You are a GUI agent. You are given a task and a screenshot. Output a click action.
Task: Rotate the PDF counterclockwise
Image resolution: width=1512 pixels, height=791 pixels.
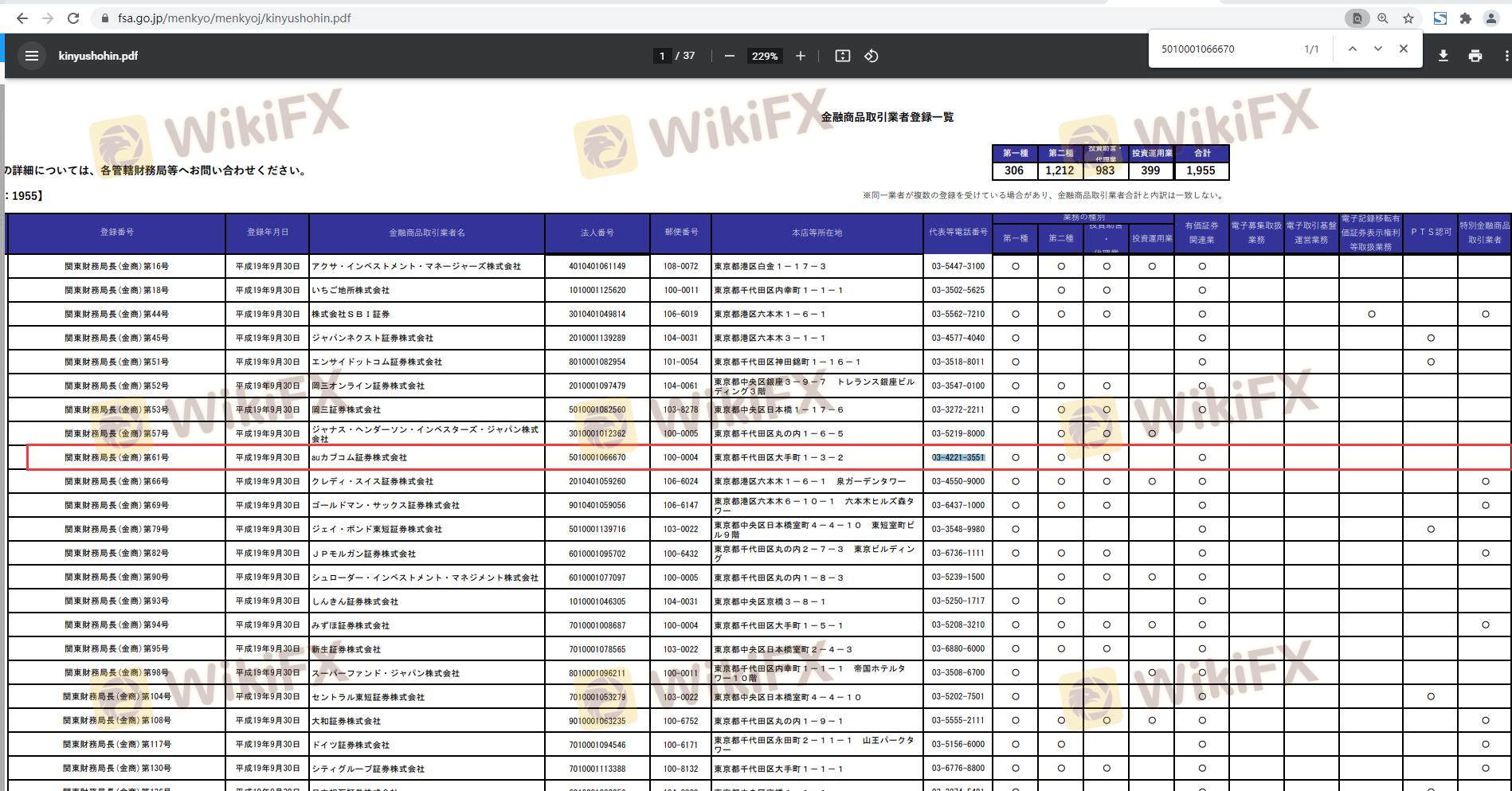871,56
